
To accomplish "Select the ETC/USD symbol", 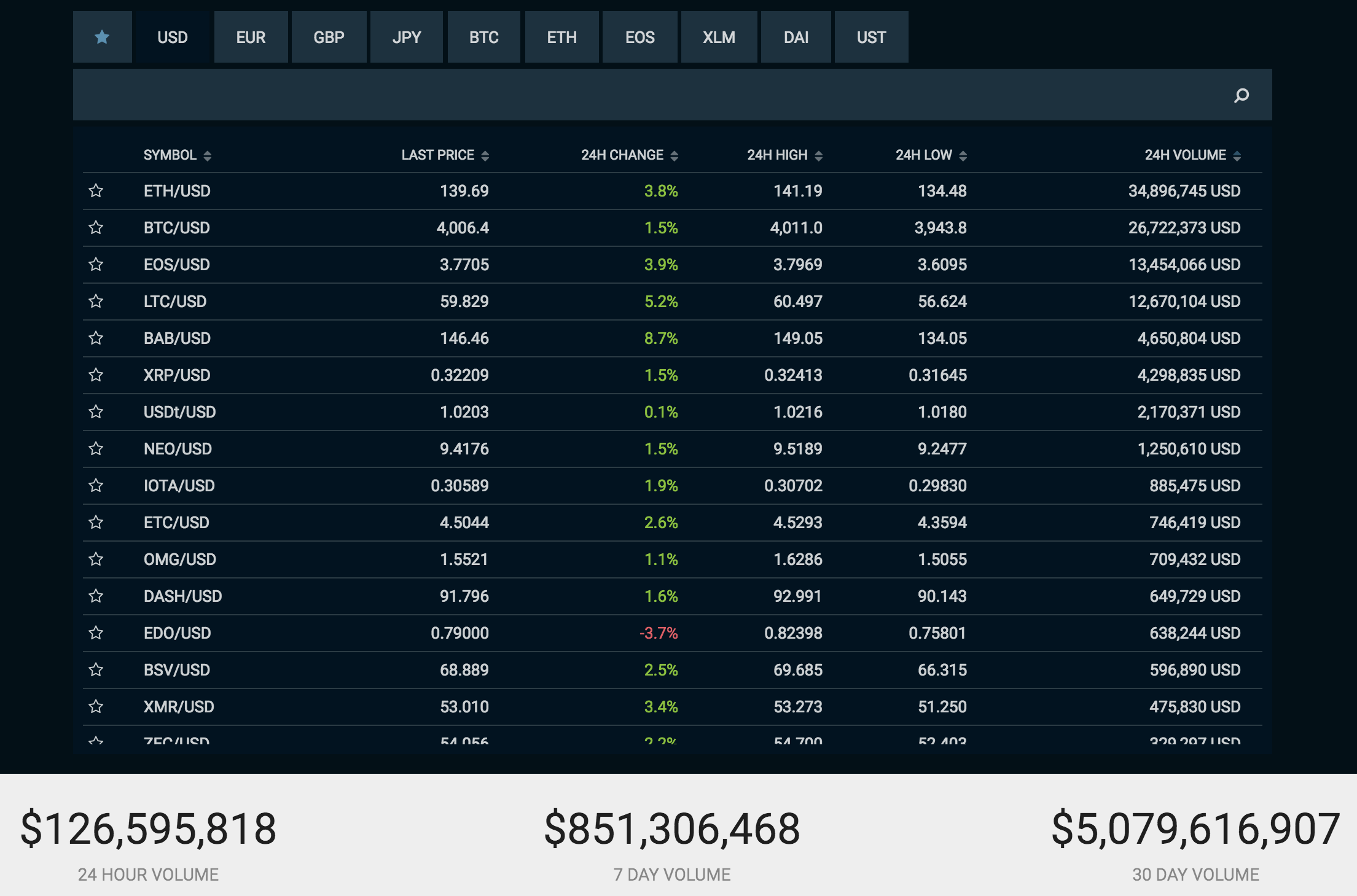I will 176,523.
